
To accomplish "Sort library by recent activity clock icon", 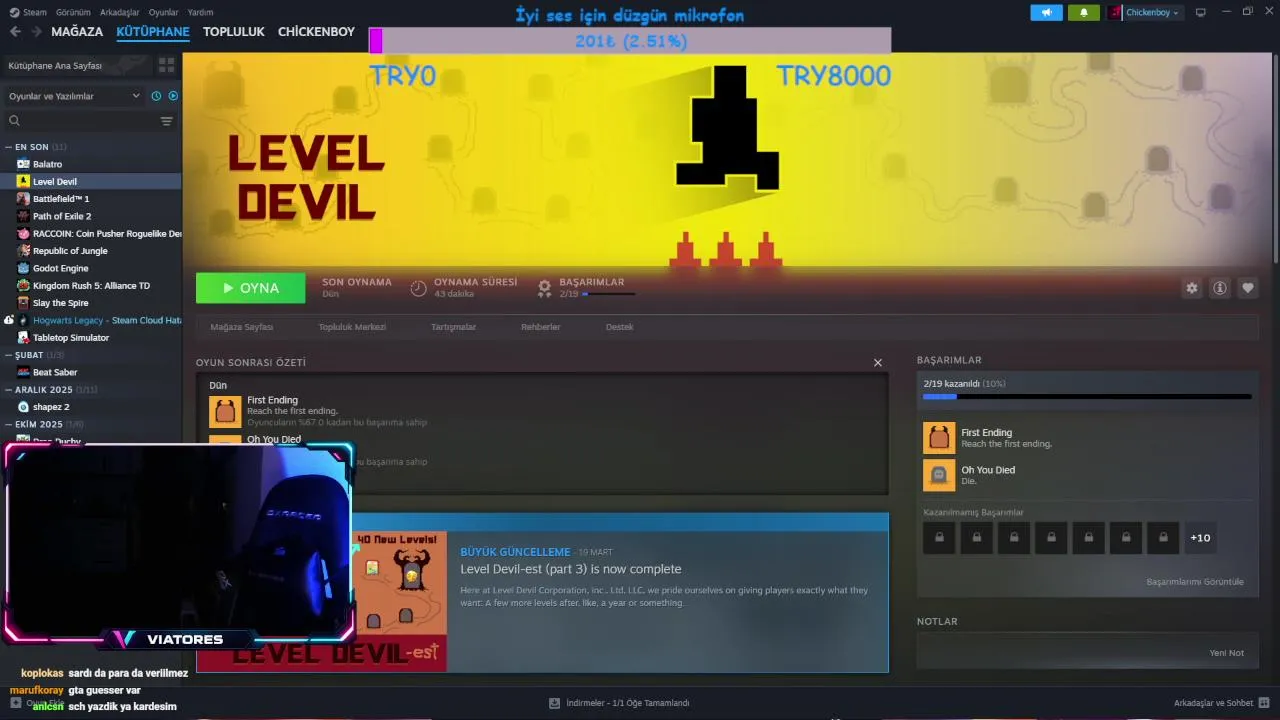I will tap(156, 96).
